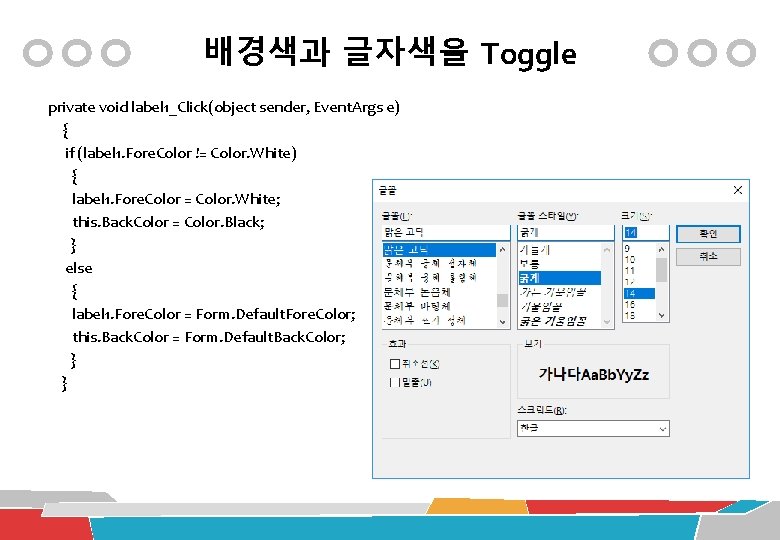Click font list scroll down arrow
The height and width of the screenshot is (540, 780).
pos(502,322)
